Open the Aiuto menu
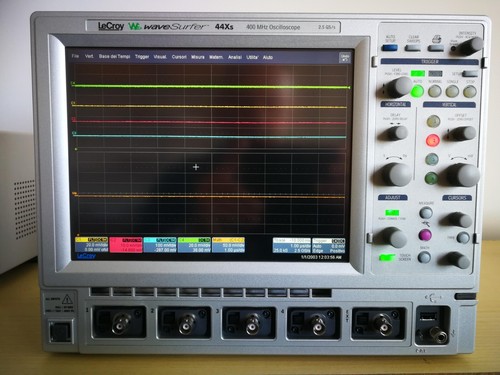Image resolution: width=500 pixels, height=375 pixels. (x=268, y=57)
